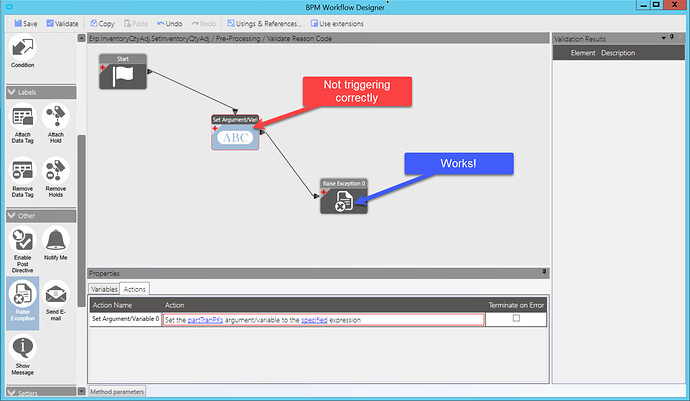The height and width of the screenshot is (401, 690).
Task: Select the Condition tool icon
Action: (x=22, y=47)
